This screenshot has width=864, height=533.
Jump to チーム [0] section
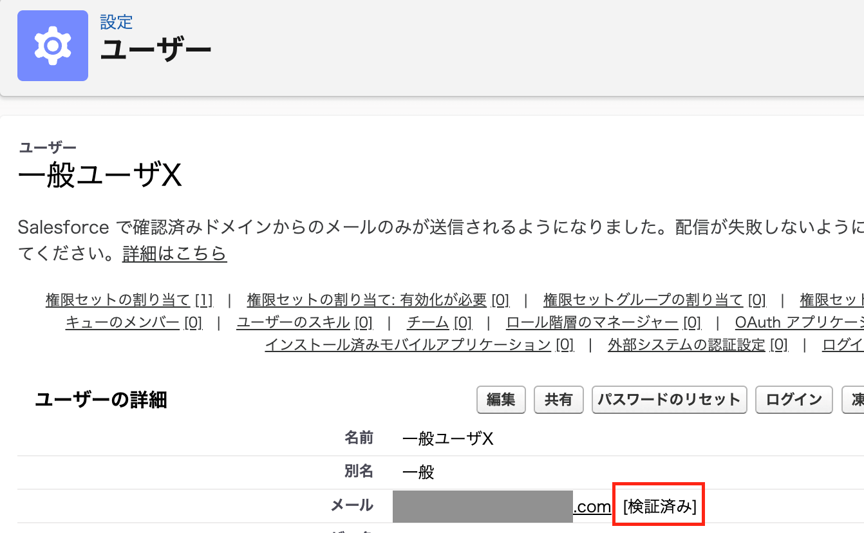[x=439, y=322]
